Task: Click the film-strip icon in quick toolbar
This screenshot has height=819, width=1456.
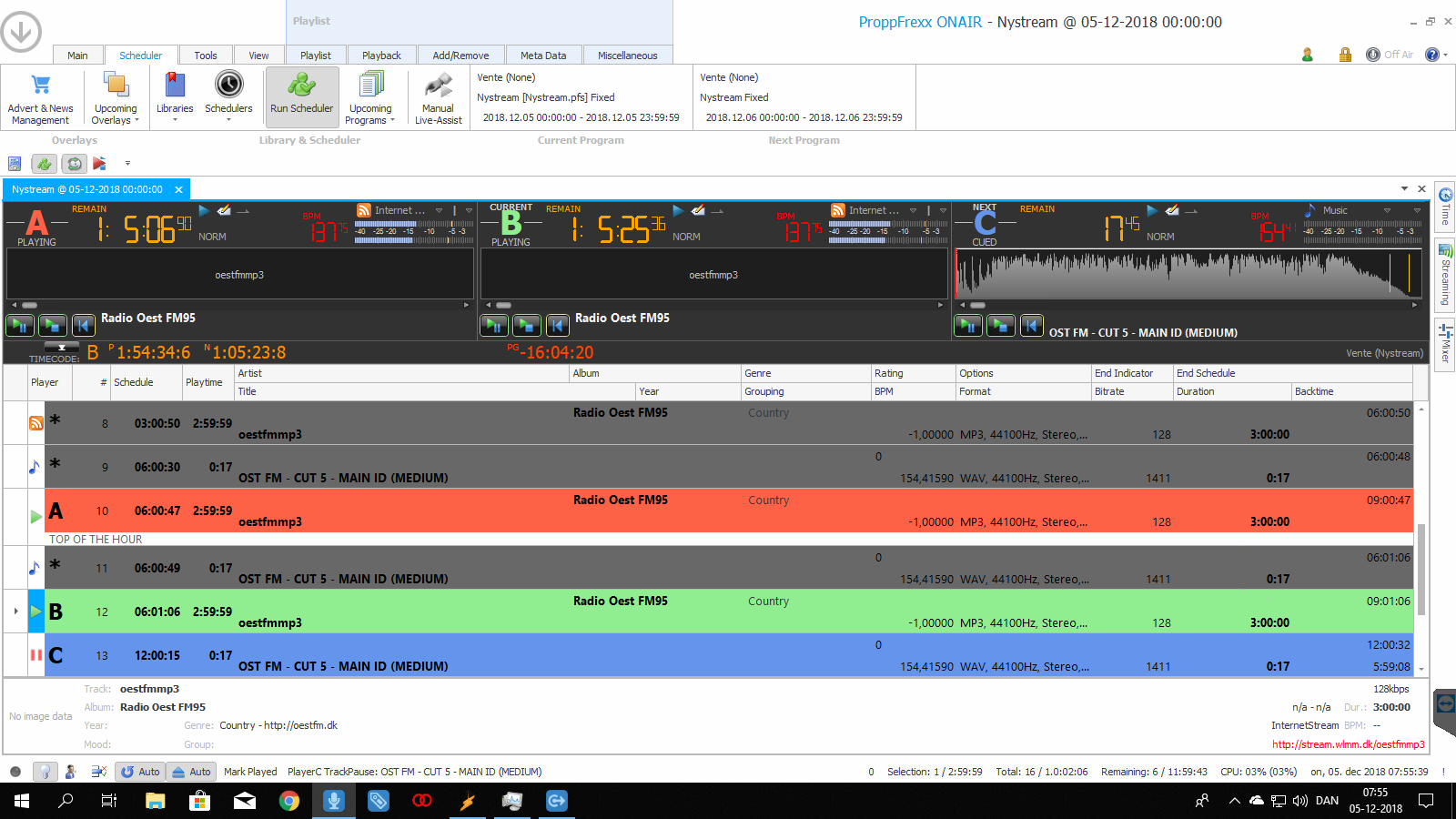Action: click(15, 164)
